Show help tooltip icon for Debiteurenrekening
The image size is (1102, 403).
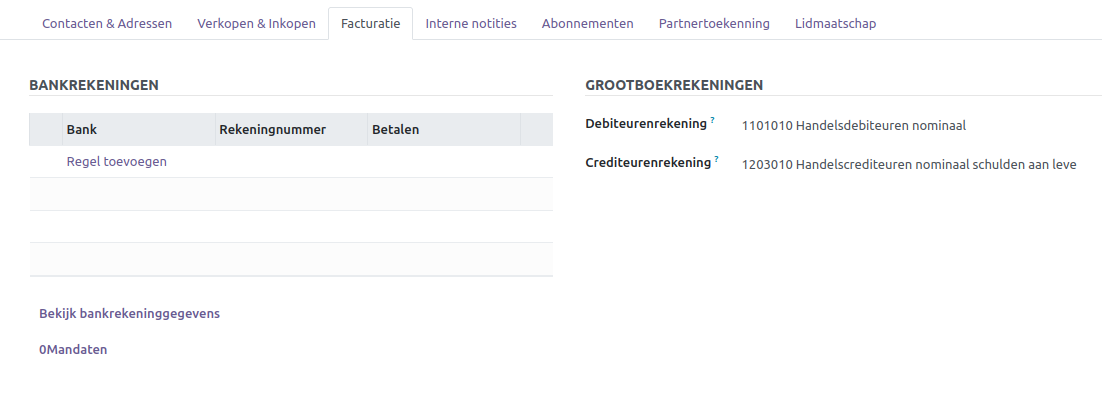pyautogui.click(x=713, y=120)
